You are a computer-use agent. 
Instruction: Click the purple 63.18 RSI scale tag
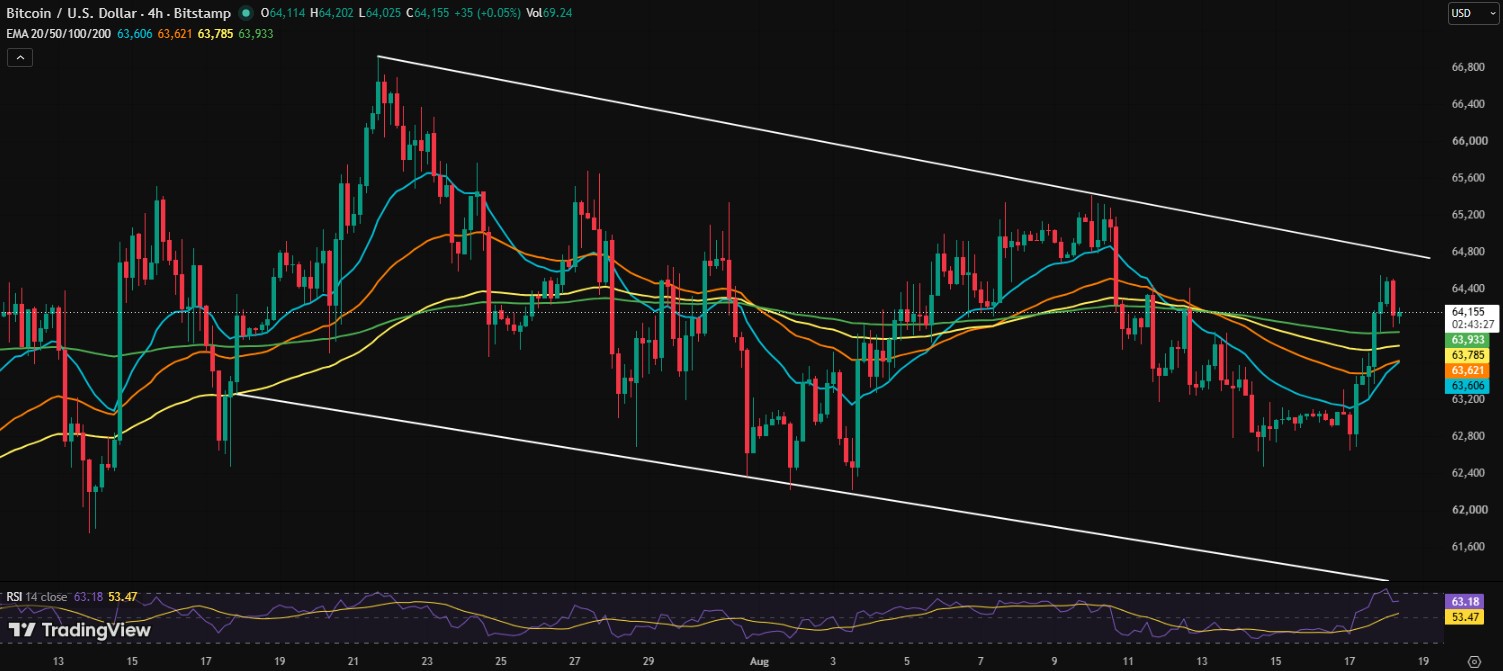click(1466, 602)
